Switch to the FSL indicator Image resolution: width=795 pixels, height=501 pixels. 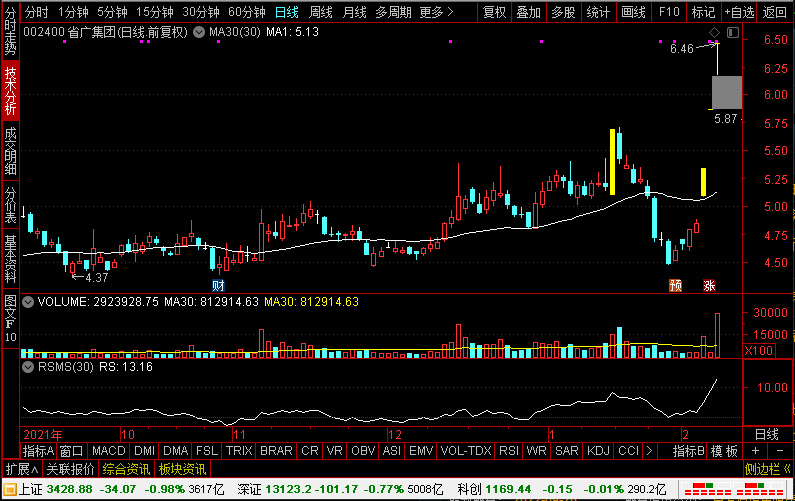click(207, 451)
